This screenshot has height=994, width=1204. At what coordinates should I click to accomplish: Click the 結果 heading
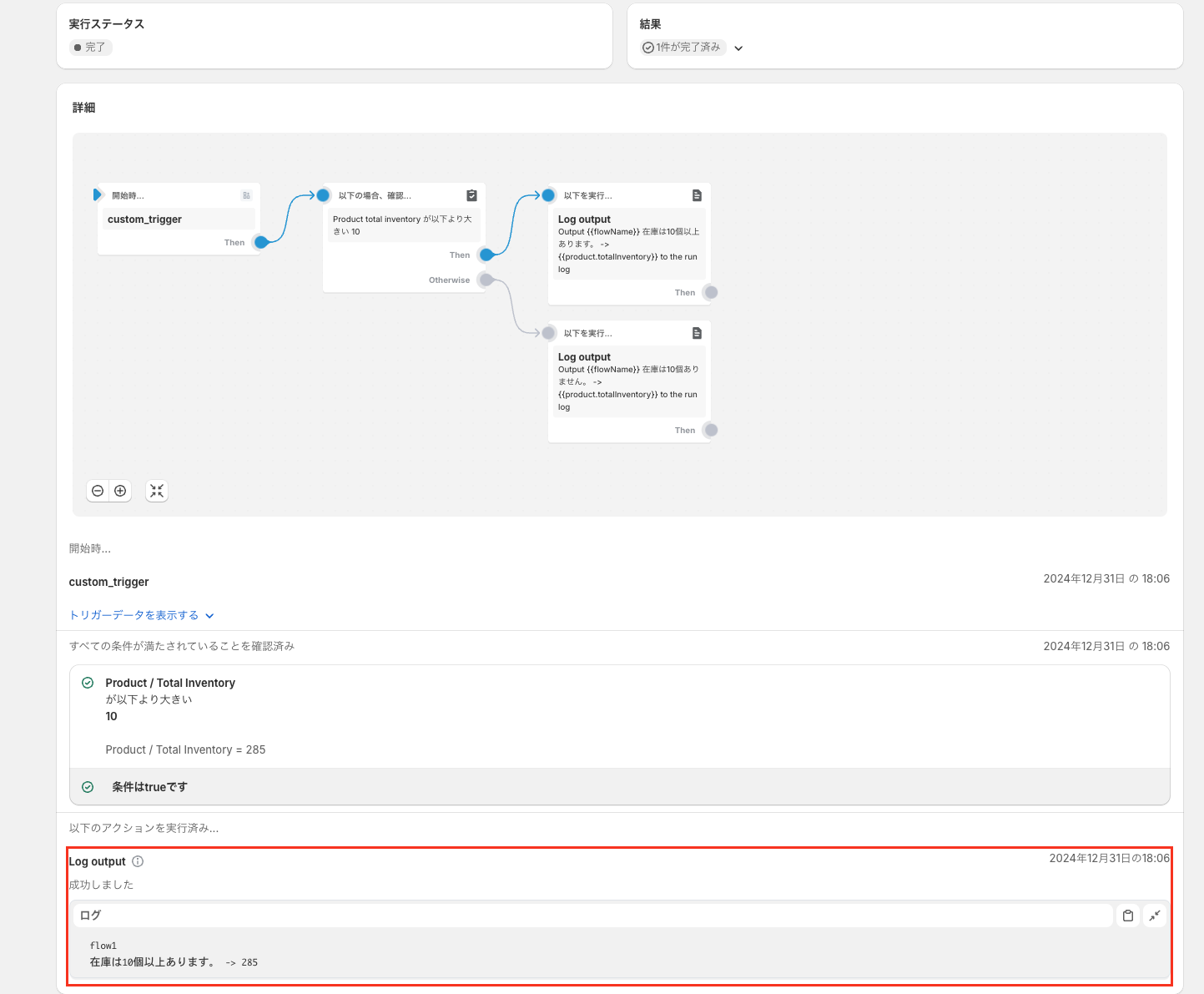[650, 24]
